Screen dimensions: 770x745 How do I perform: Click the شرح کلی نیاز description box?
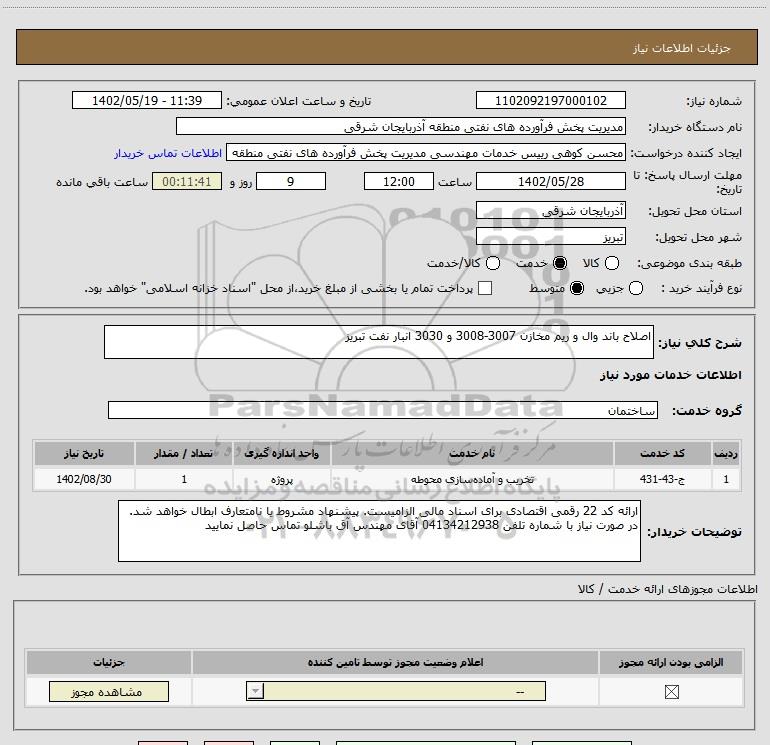click(x=379, y=342)
